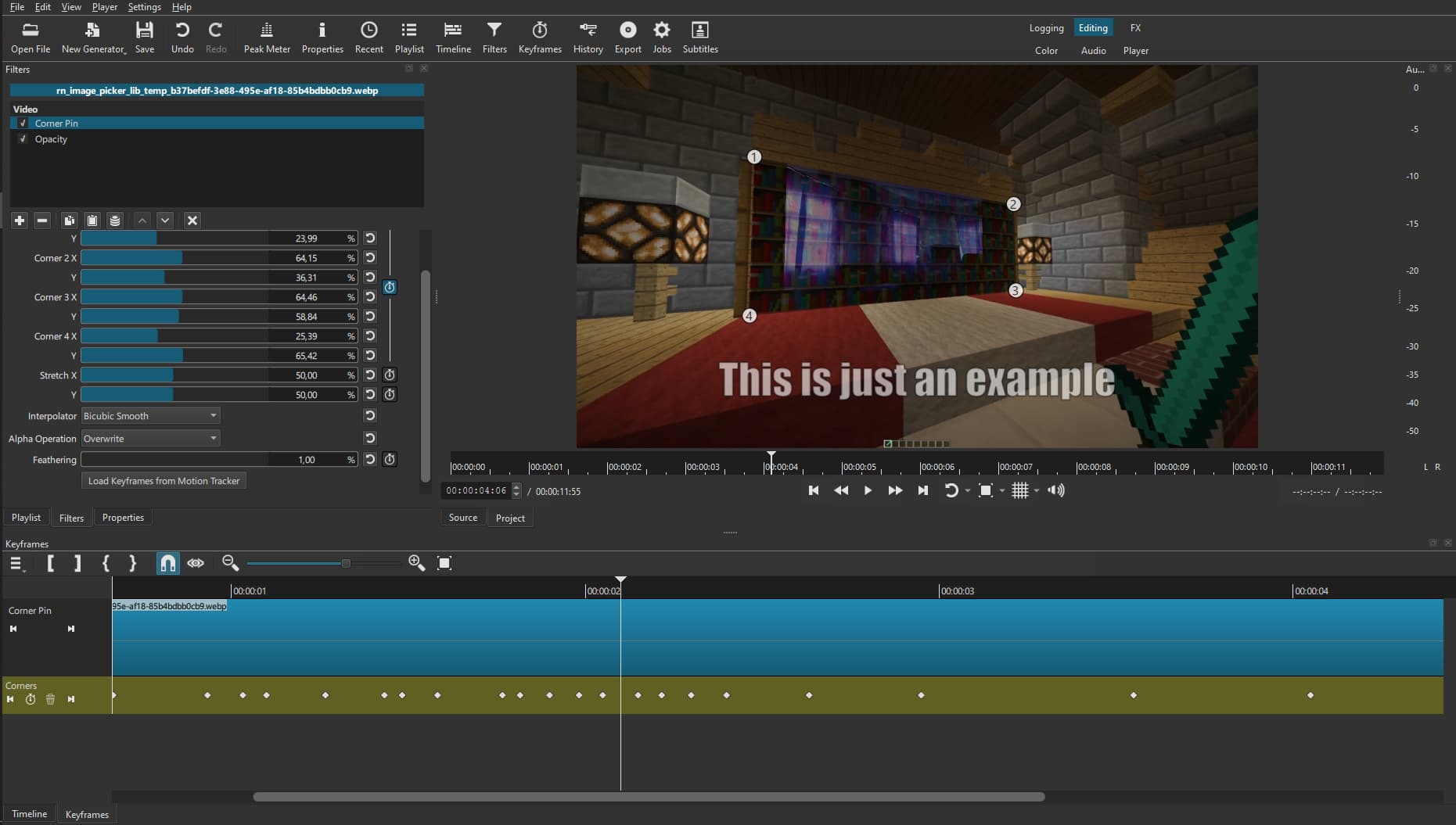Open the grid options dropdown arrow

pos(1037,491)
